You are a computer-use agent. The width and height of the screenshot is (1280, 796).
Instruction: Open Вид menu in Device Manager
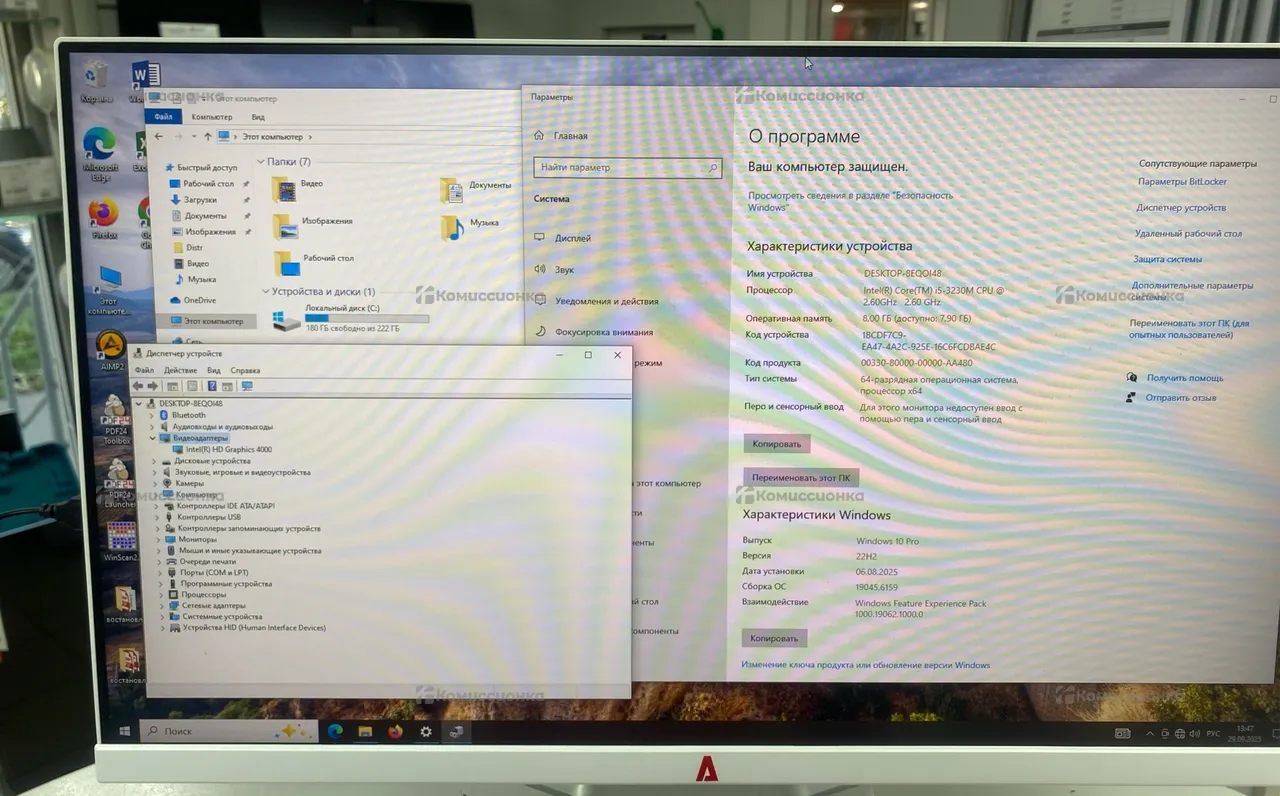(214, 370)
